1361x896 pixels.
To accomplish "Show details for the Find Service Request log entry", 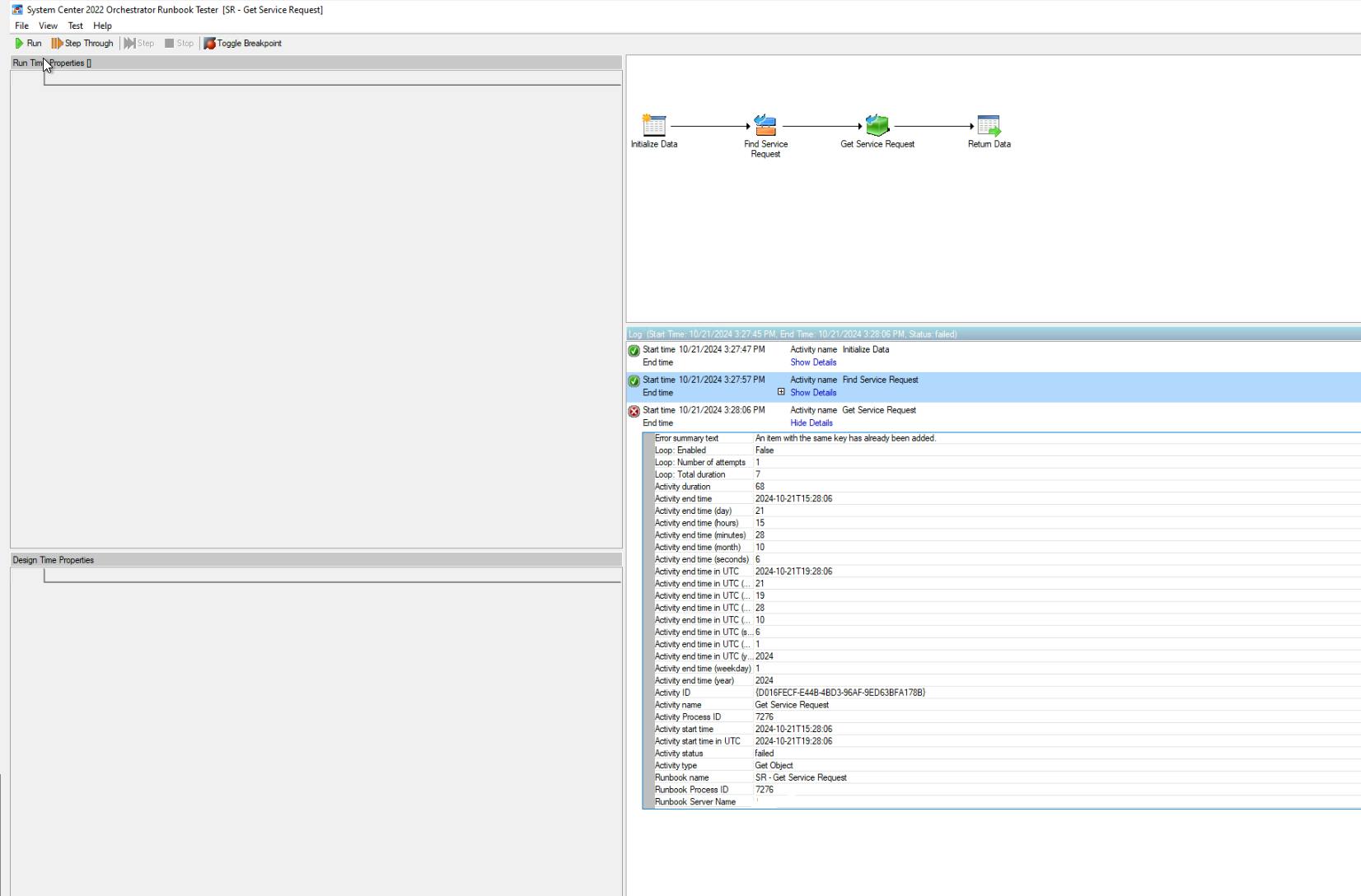I will [x=813, y=393].
